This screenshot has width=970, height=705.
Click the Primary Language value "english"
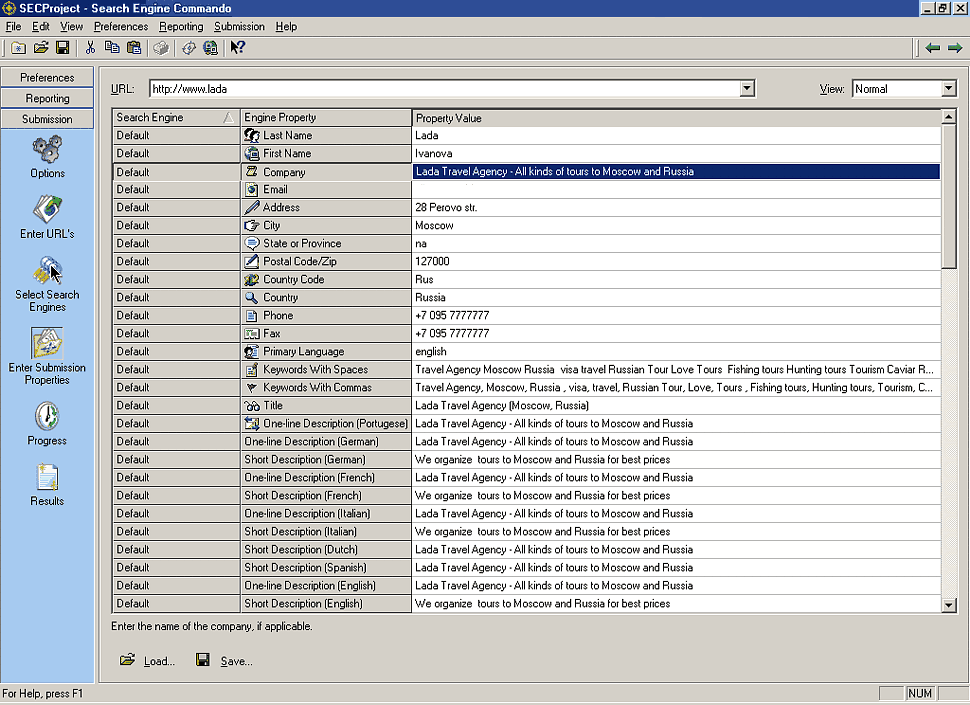coord(431,351)
